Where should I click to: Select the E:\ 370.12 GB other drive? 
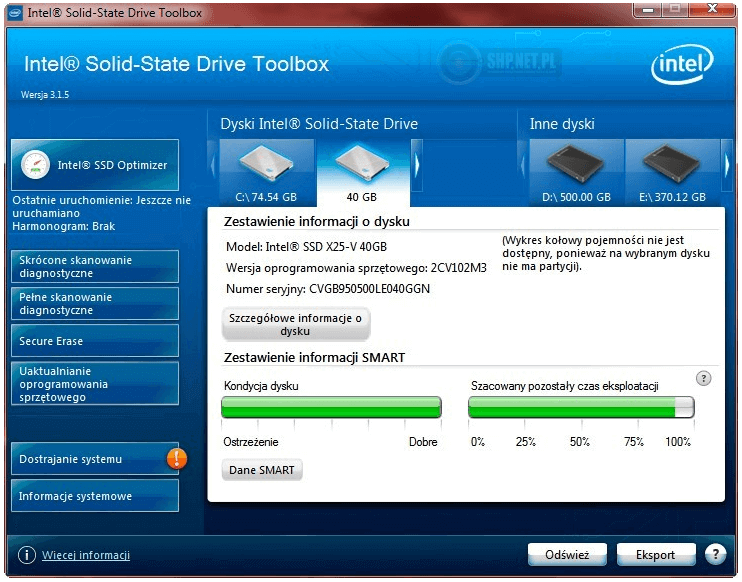[672, 173]
